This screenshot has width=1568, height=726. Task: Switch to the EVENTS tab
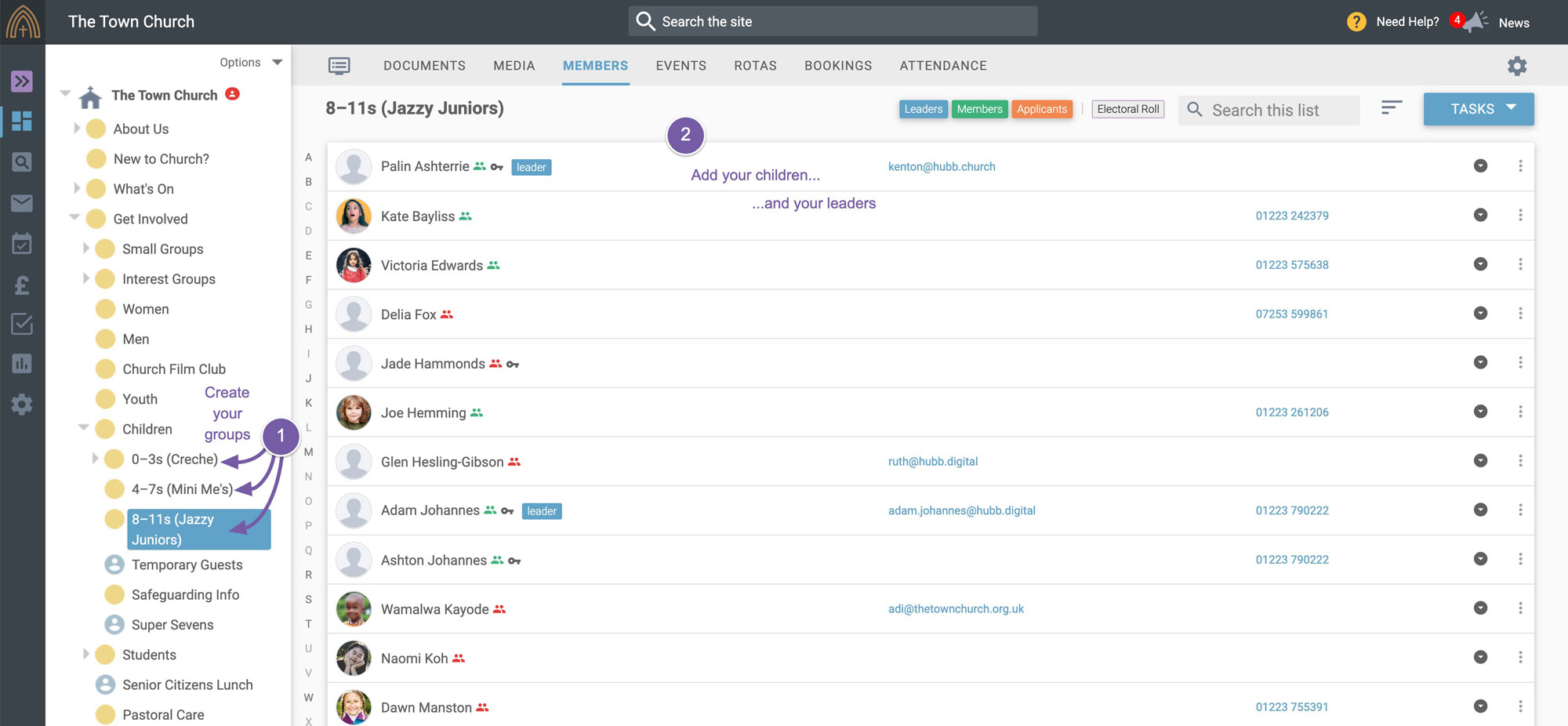[681, 66]
